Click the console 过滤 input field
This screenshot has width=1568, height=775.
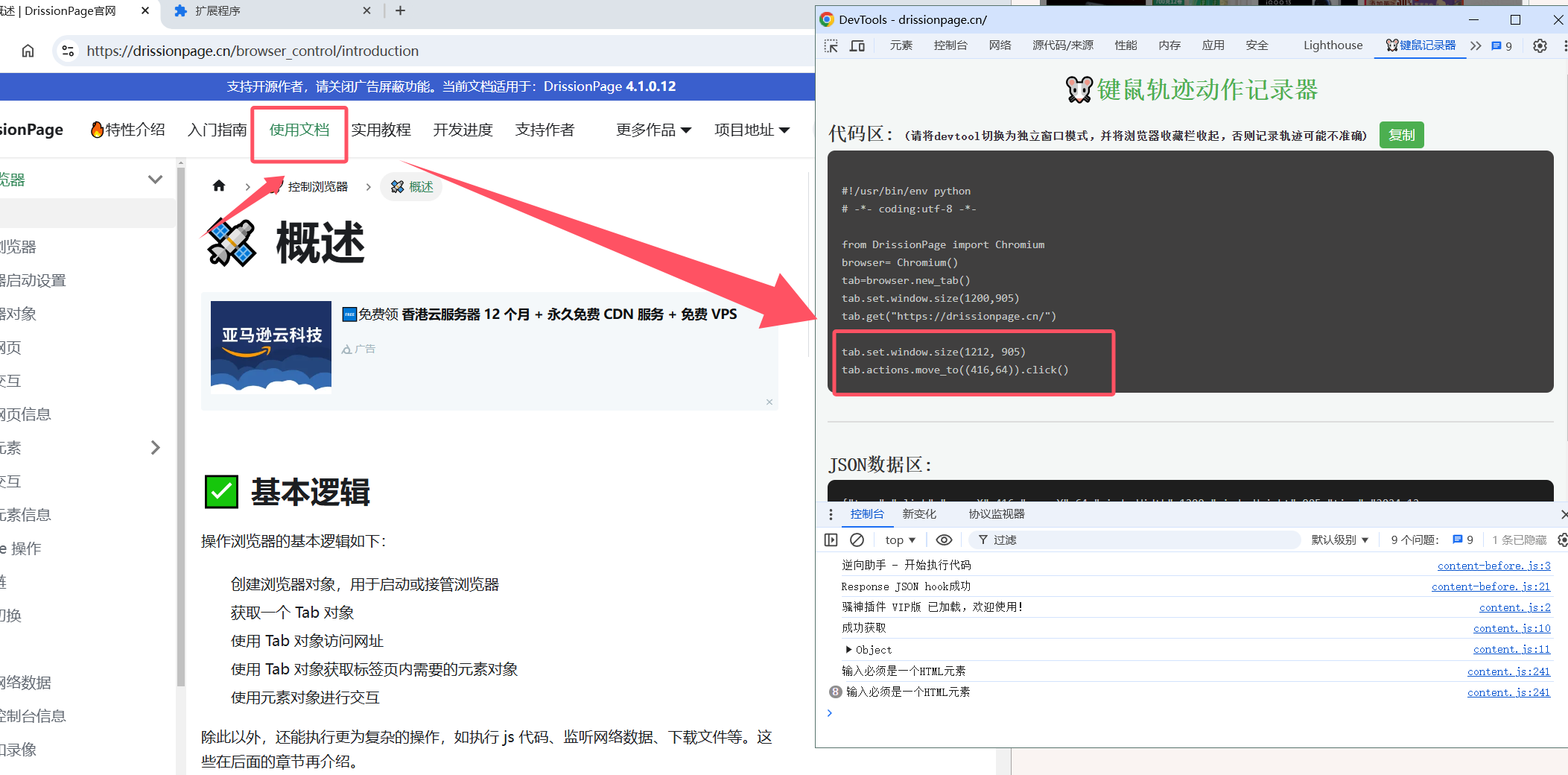tap(1134, 540)
